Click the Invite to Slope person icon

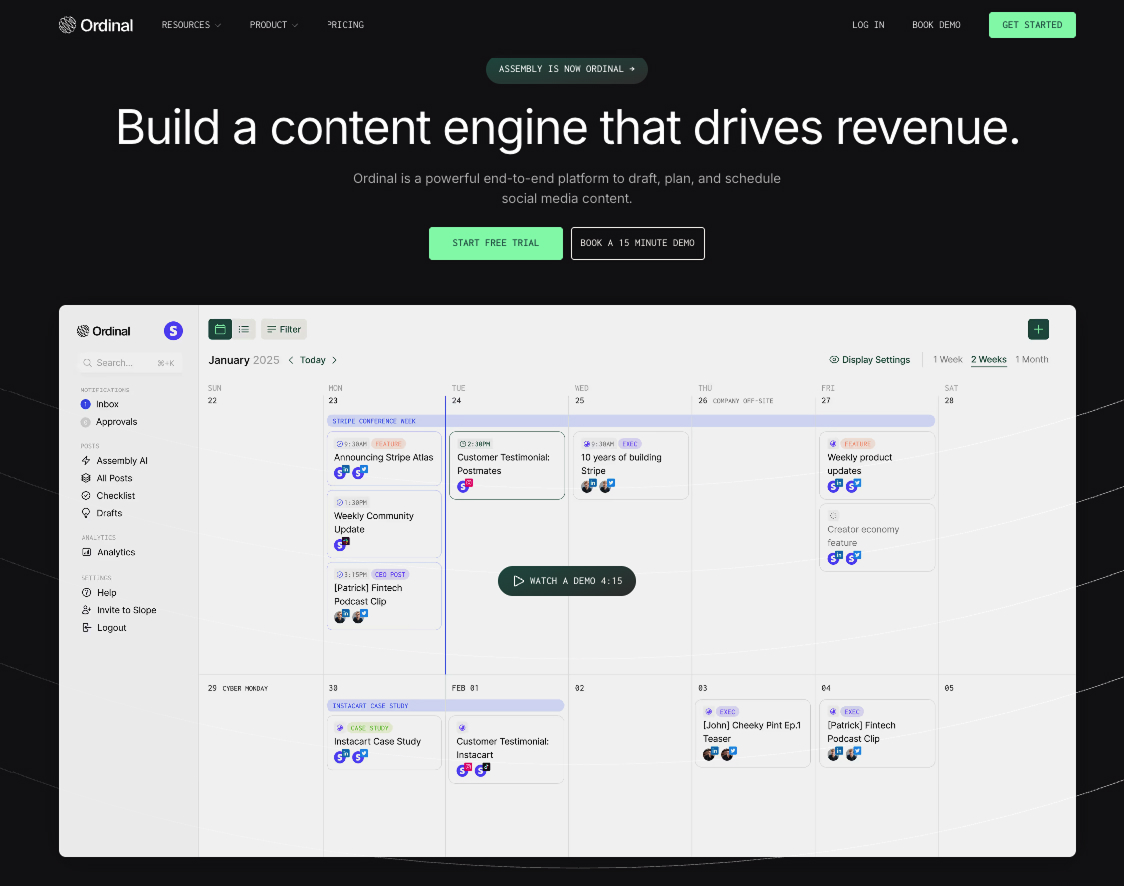tap(87, 610)
